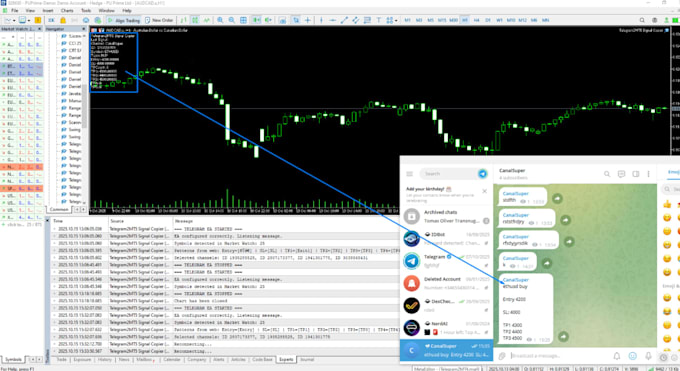Select the Fibonacci retracement tool
This screenshot has height=371, width=680.
[367, 20]
